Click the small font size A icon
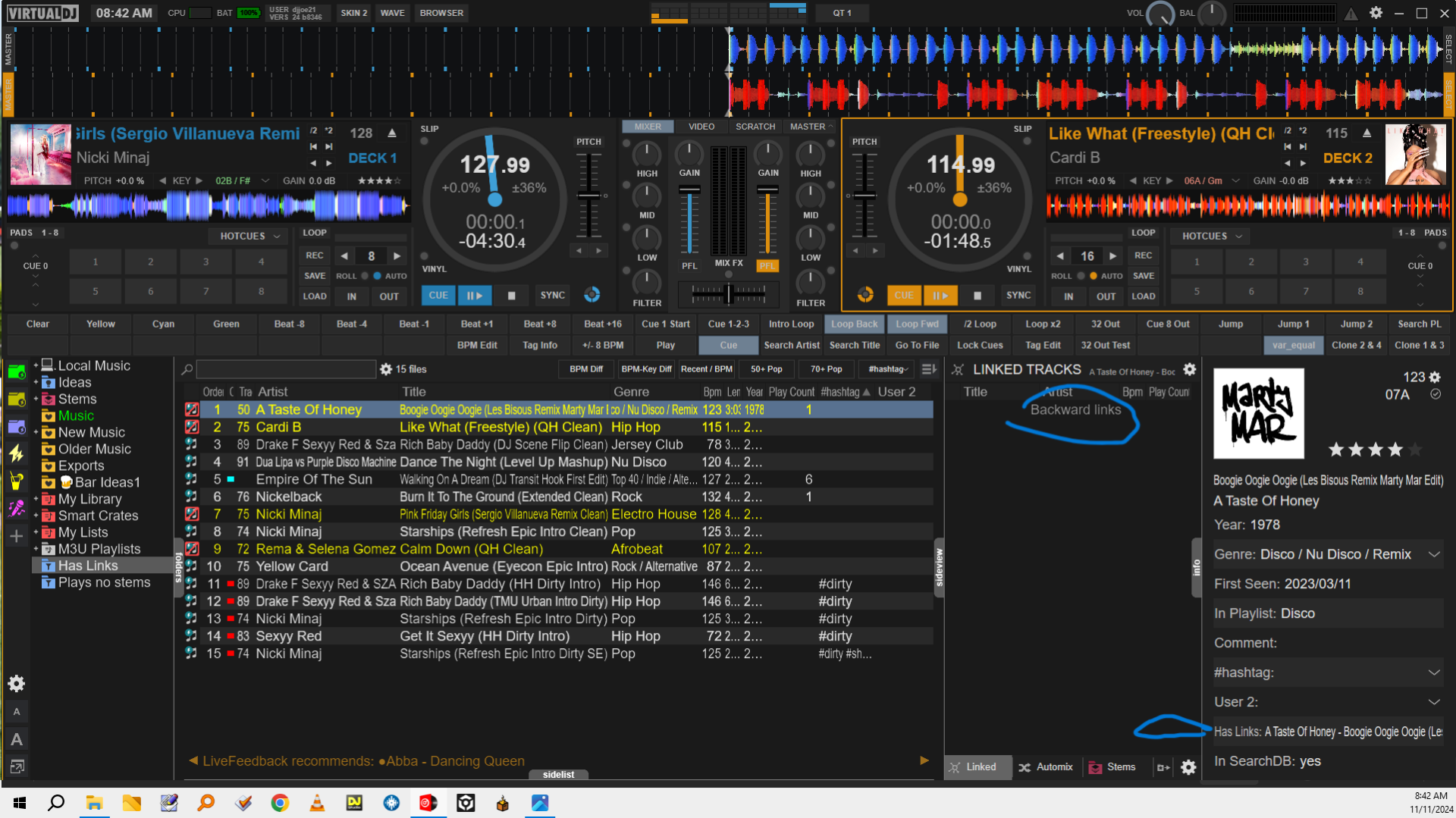The height and width of the screenshot is (818, 1456). coord(17,712)
